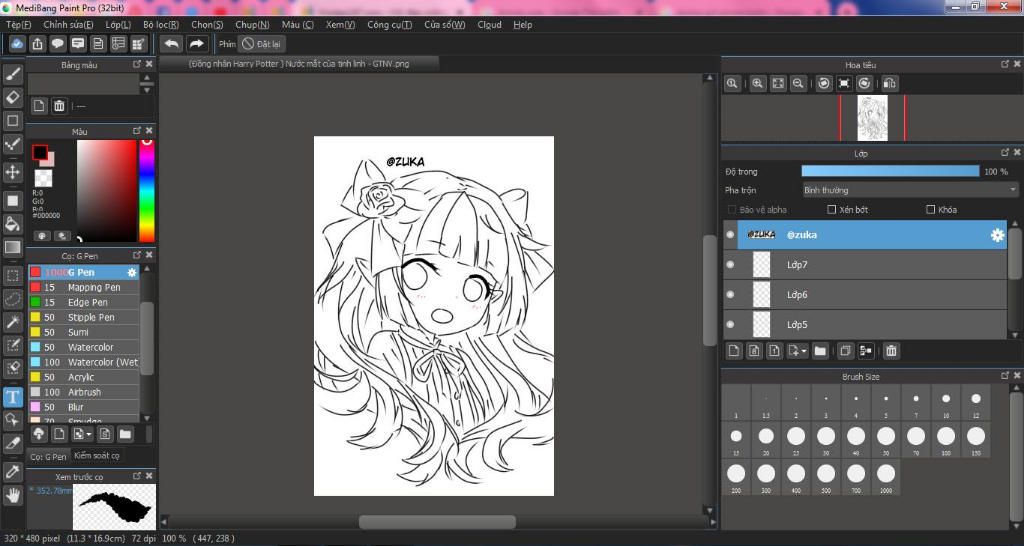Image resolution: width=1024 pixels, height=546 pixels.
Task: Select the Eraser tool
Action: click(13, 97)
